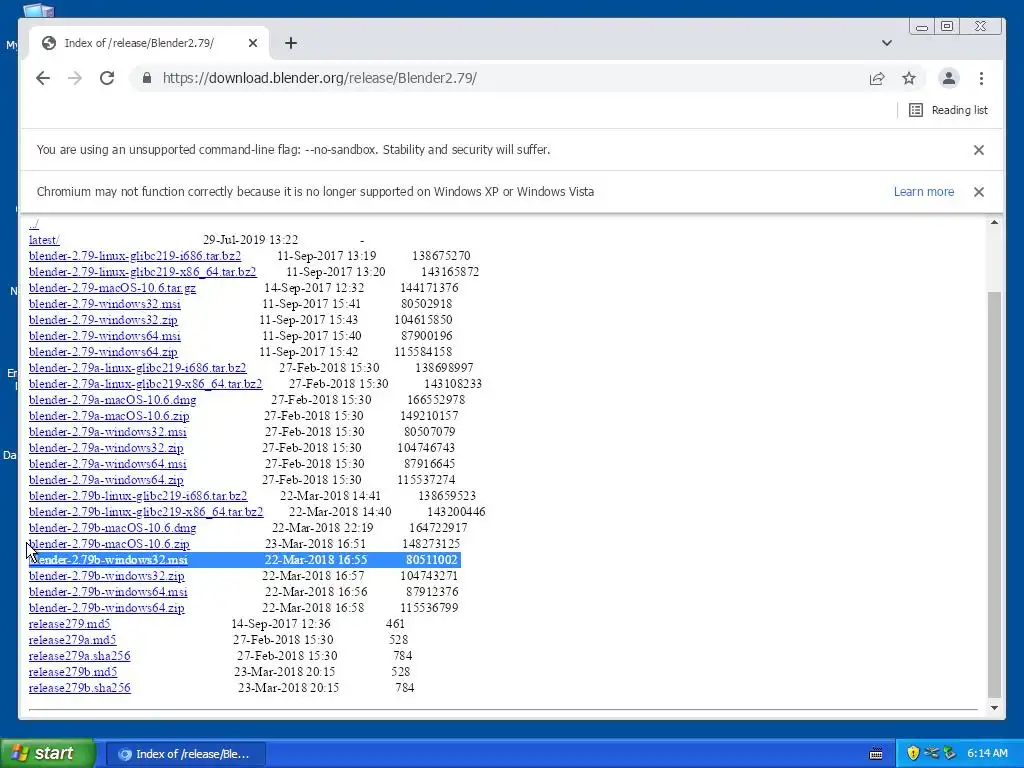1024x768 pixels.
Task: Click the on-screen keyboard tray icon
Action: (876, 754)
